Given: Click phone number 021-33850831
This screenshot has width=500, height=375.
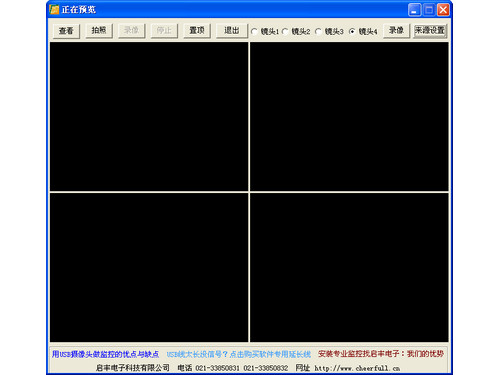Looking at the screenshot, I should click(217, 368).
